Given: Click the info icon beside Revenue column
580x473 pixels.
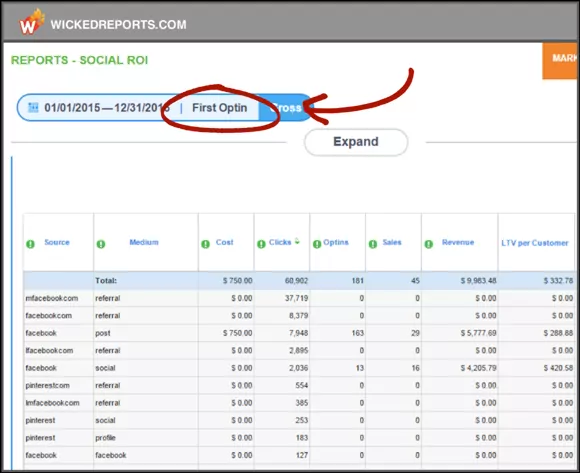Looking at the screenshot, I should (428, 244).
